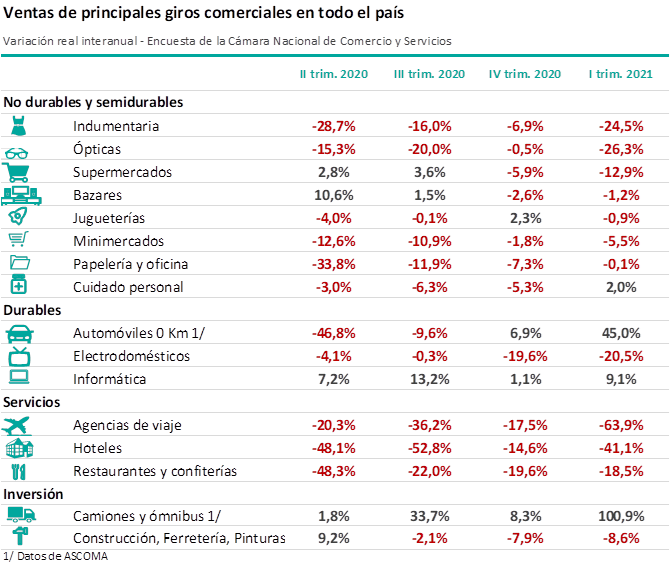Select the Construcción, Ferretería, Pinturas label
The height and width of the screenshot is (567, 670).
tap(179, 538)
